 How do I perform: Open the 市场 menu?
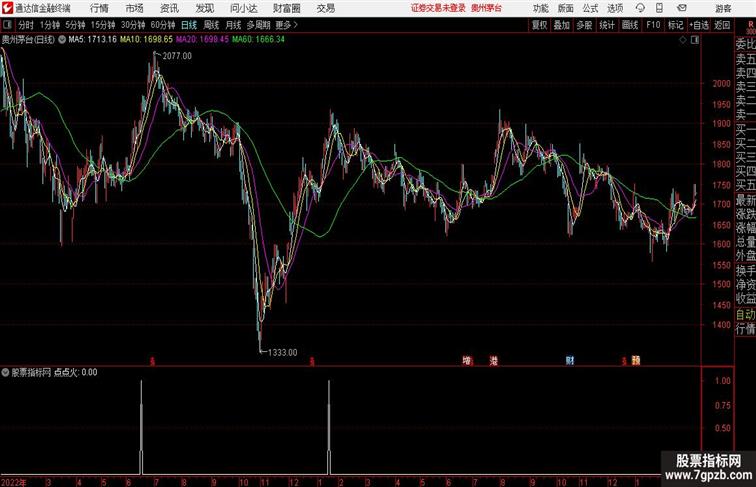134,8
